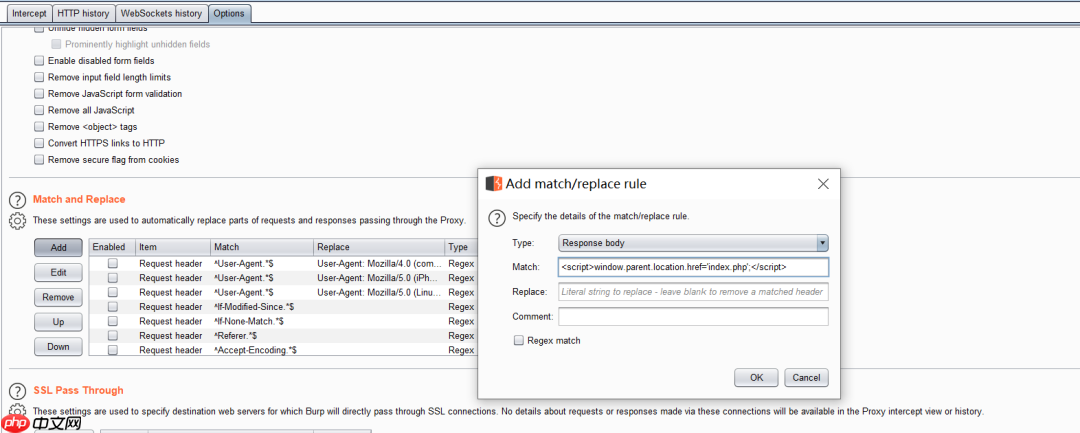Click the Add rule button
Viewport: 1080px width, 433px height.
[x=58, y=247]
